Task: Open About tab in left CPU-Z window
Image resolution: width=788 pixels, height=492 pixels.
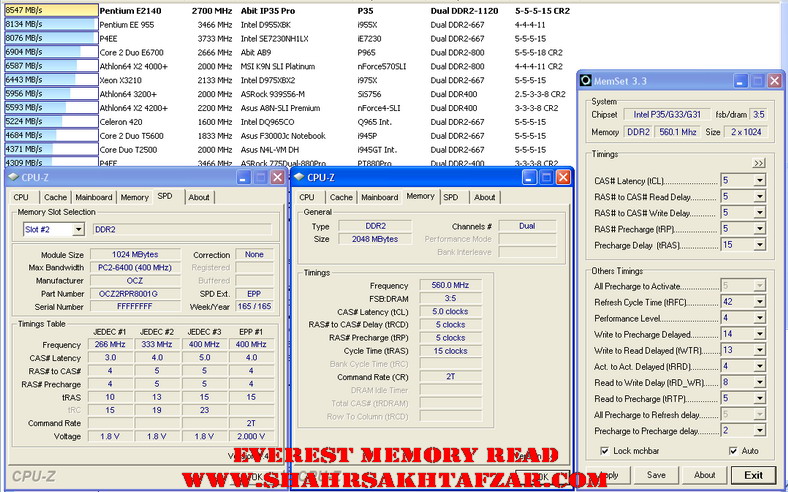Action: click(x=199, y=198)
